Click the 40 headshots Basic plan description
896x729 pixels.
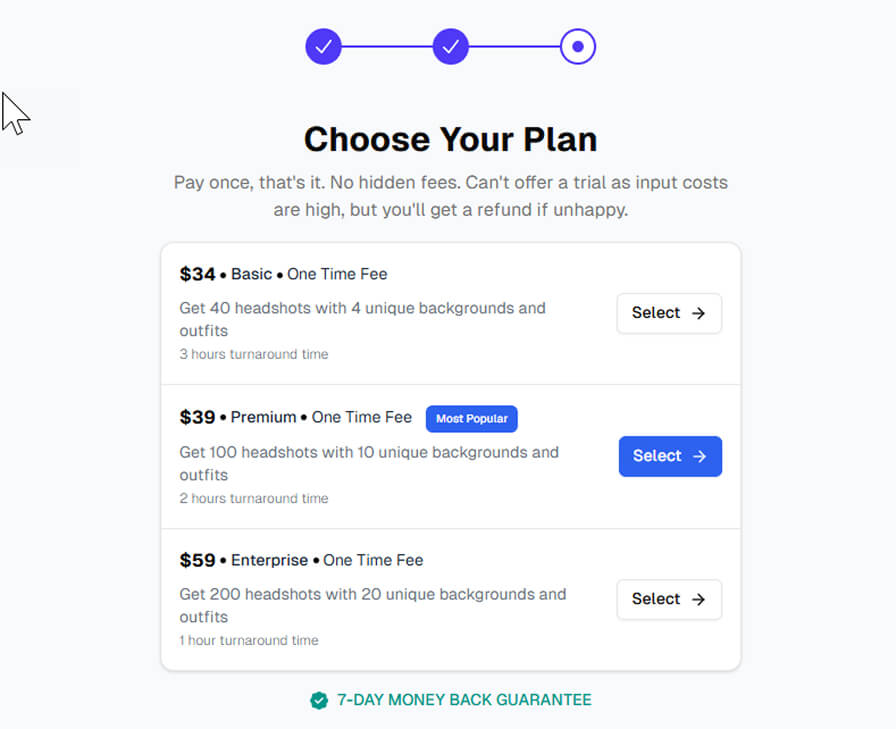[x=362, y=319]
